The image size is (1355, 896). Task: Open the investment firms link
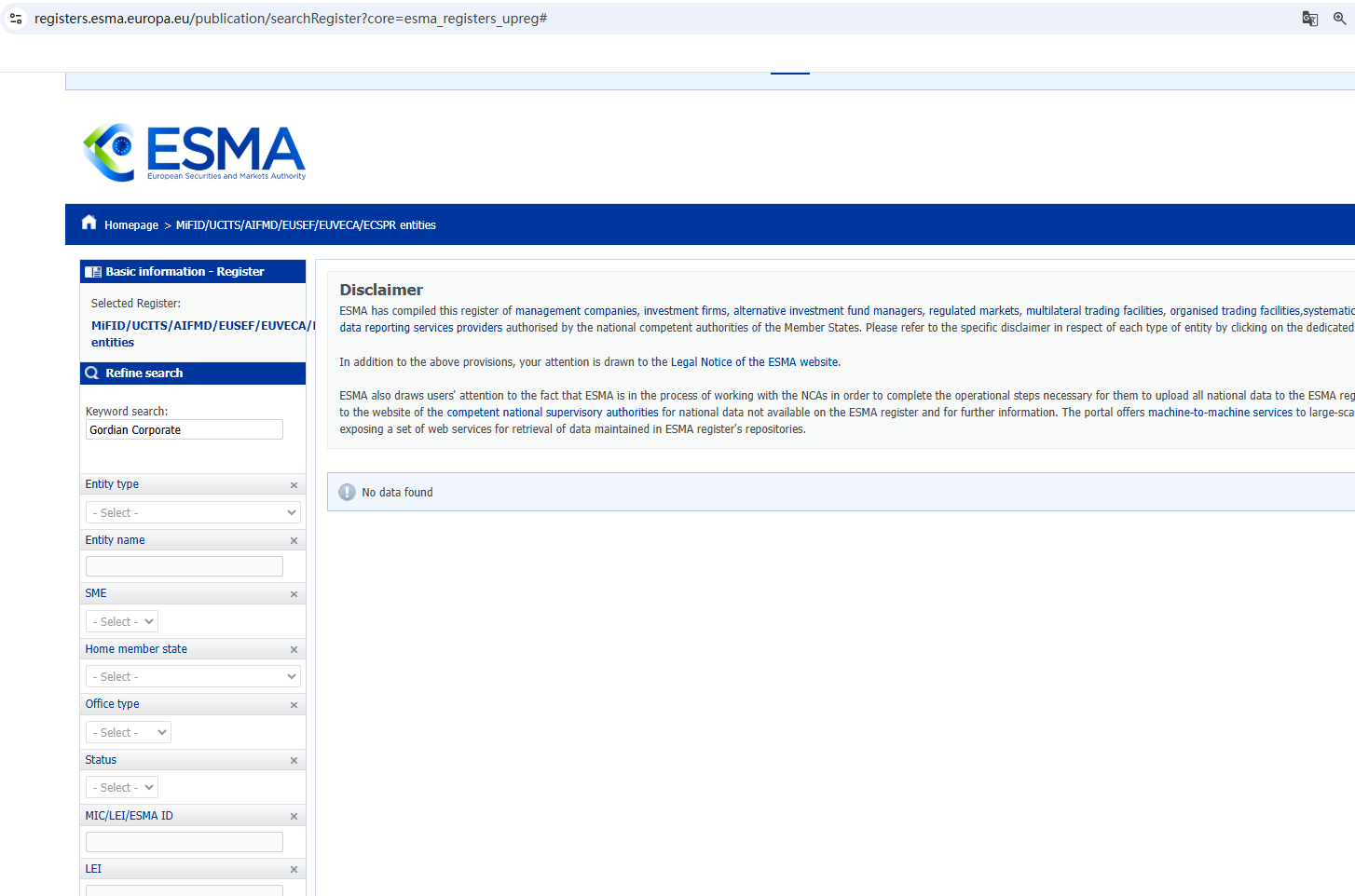point(685,311)
